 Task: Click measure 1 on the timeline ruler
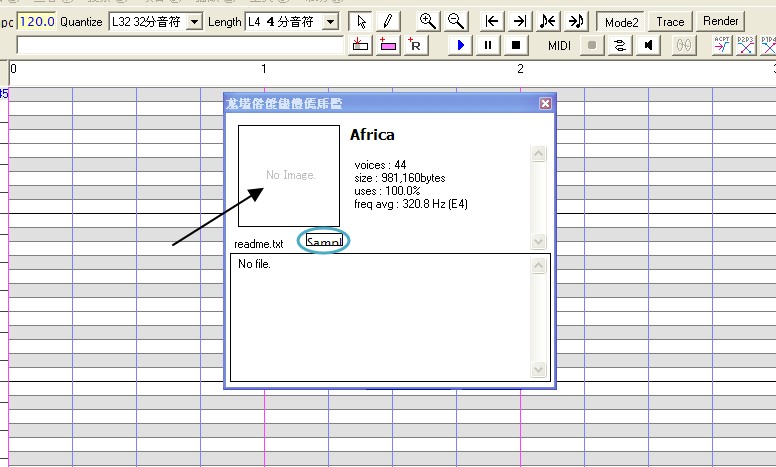coord(264,69)
